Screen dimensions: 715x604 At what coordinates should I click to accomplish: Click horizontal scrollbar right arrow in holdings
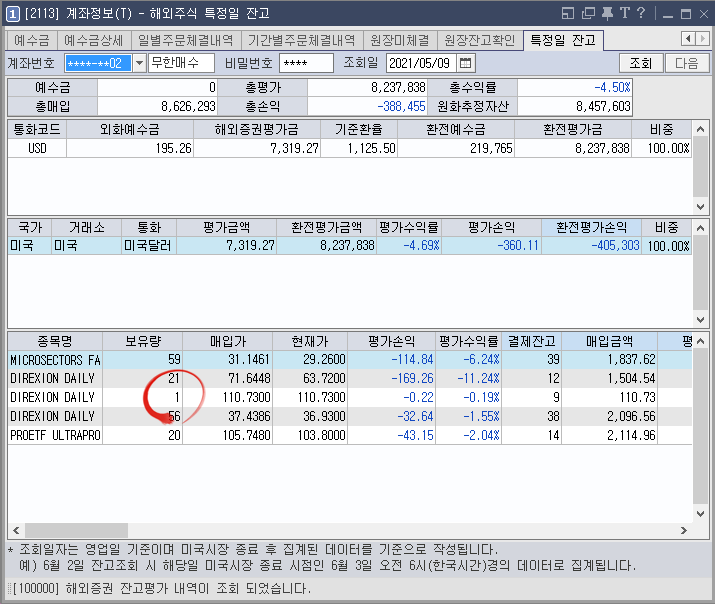[684, 530]
